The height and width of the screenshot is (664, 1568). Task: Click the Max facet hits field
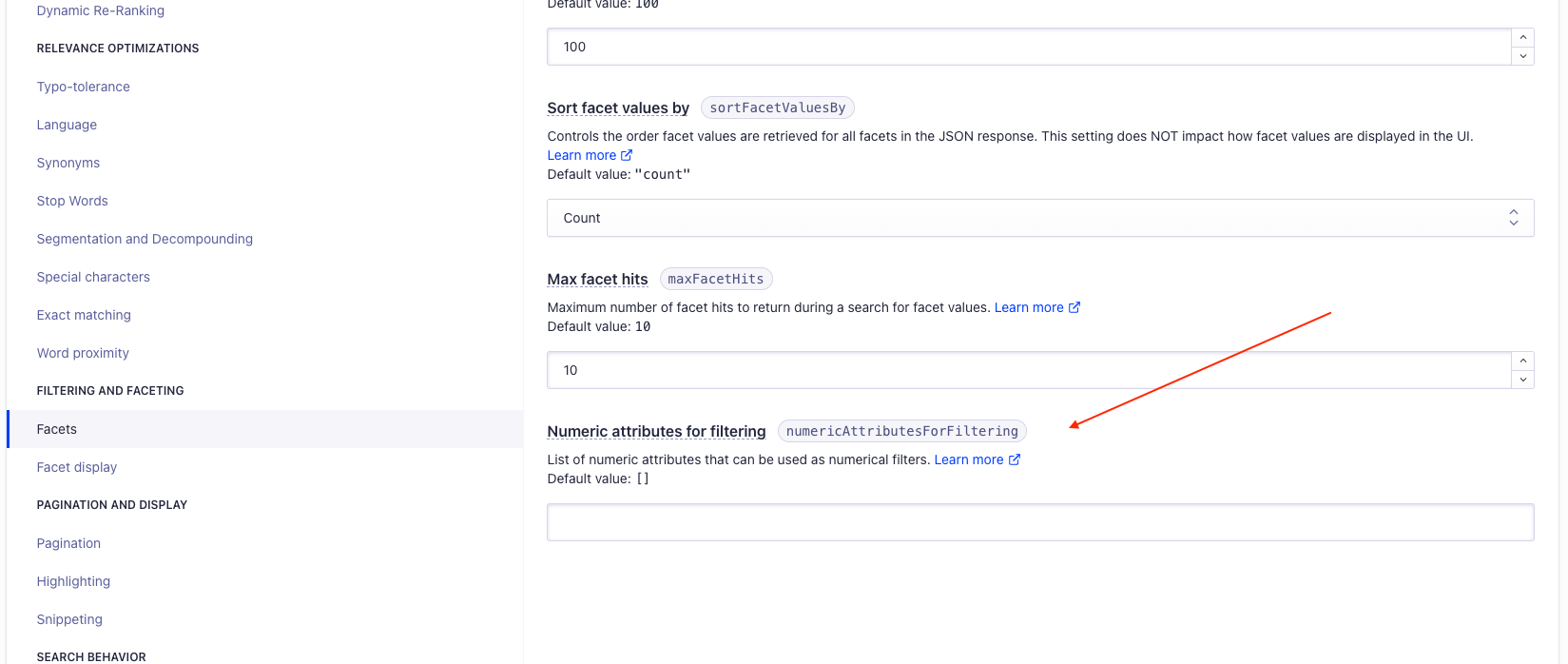(1029, 370)
